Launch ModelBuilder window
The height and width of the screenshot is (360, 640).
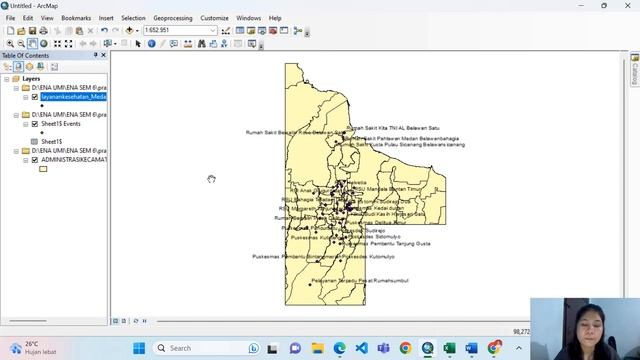tap(298, 31)
